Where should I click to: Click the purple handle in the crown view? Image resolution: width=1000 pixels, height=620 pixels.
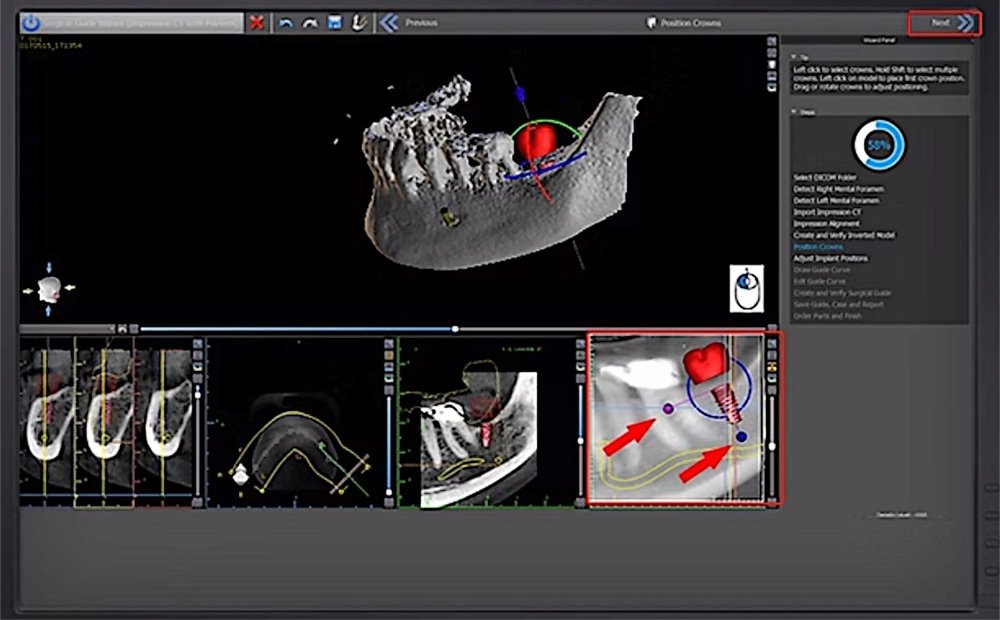(668, 408)
